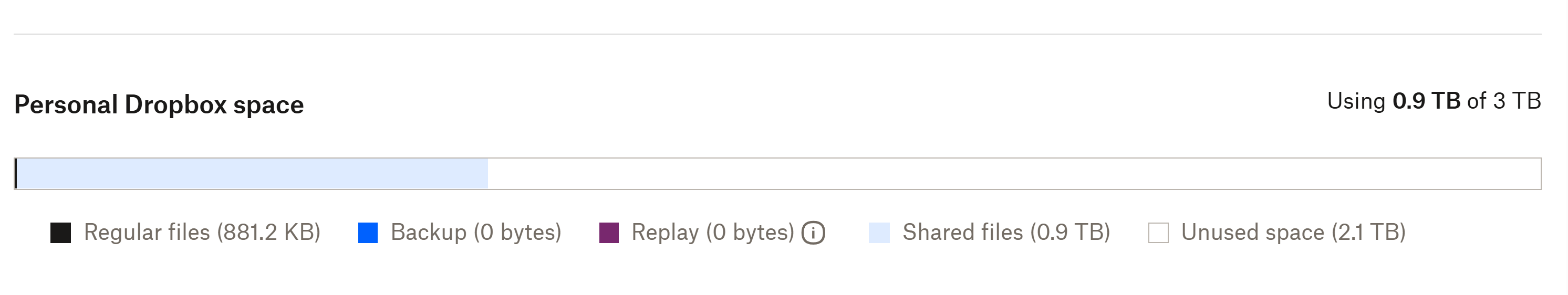The height and width of the screenshot is (295, 1568).
Task: Click the 3 TB total capacity text
Action: tap(1517, 101)
